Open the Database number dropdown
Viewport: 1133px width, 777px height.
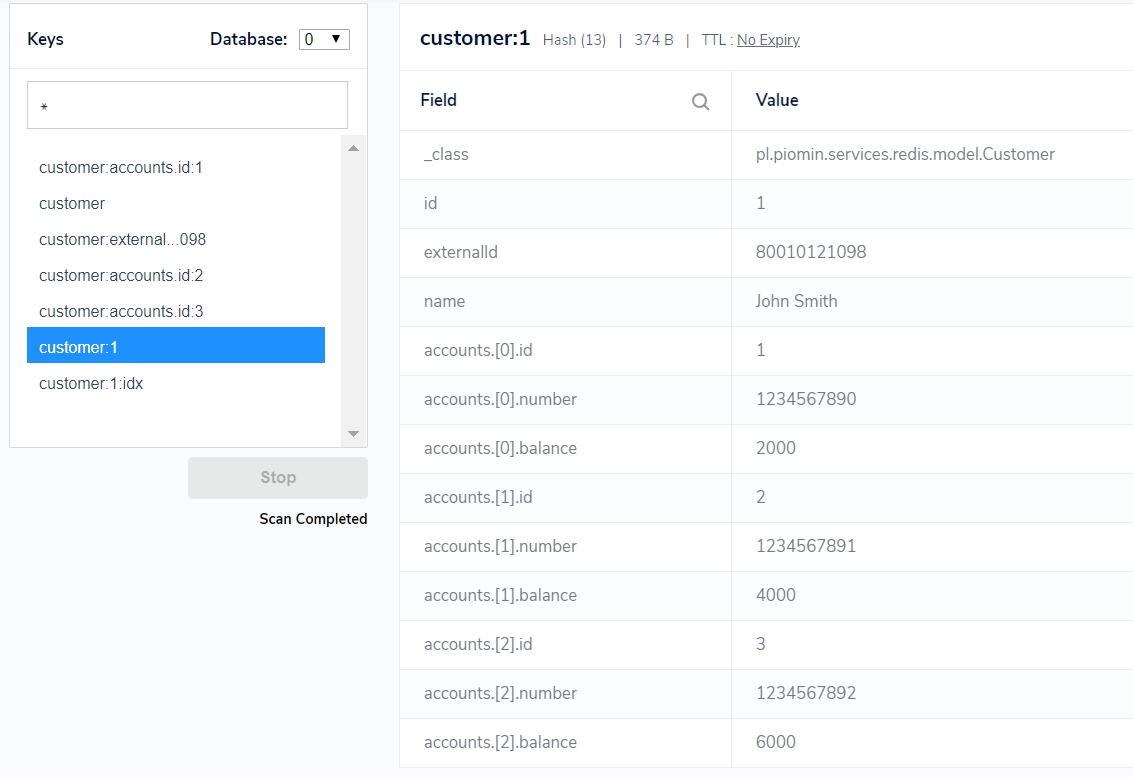click(322, 39)
